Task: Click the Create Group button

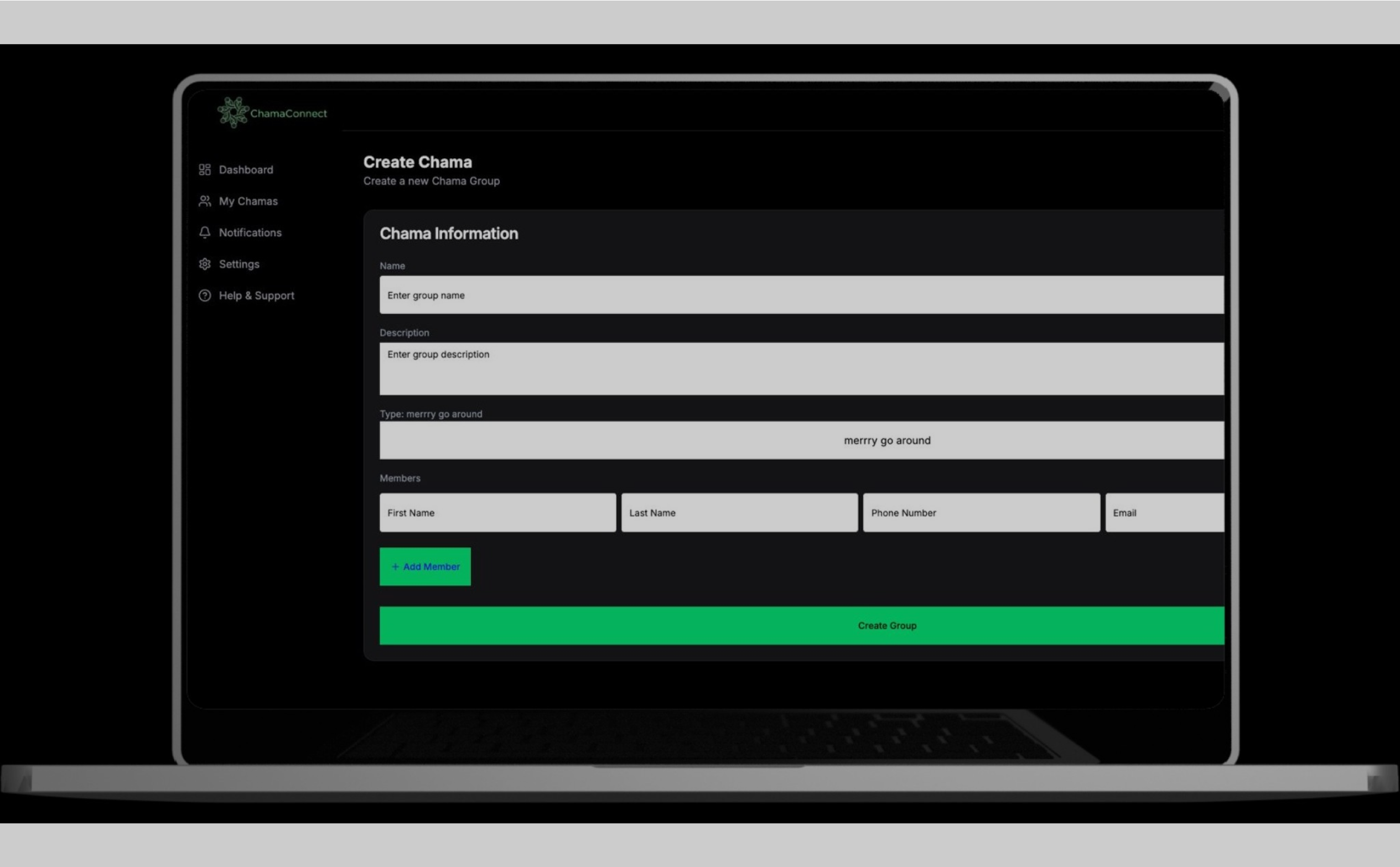Action: (801, 626)
